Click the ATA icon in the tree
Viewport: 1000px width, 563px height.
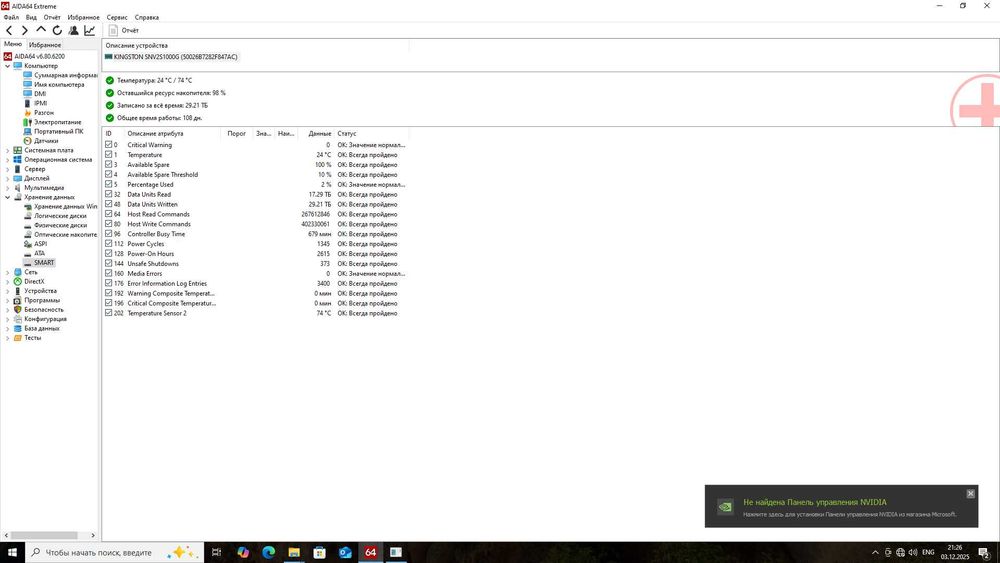(27, 253)
